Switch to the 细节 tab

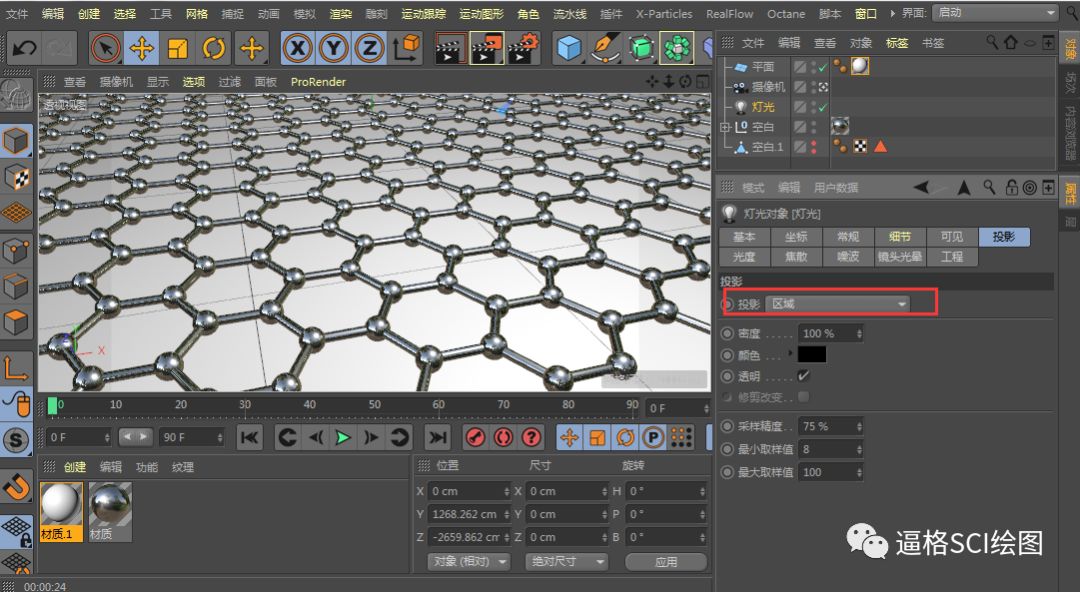click(900, 236)
